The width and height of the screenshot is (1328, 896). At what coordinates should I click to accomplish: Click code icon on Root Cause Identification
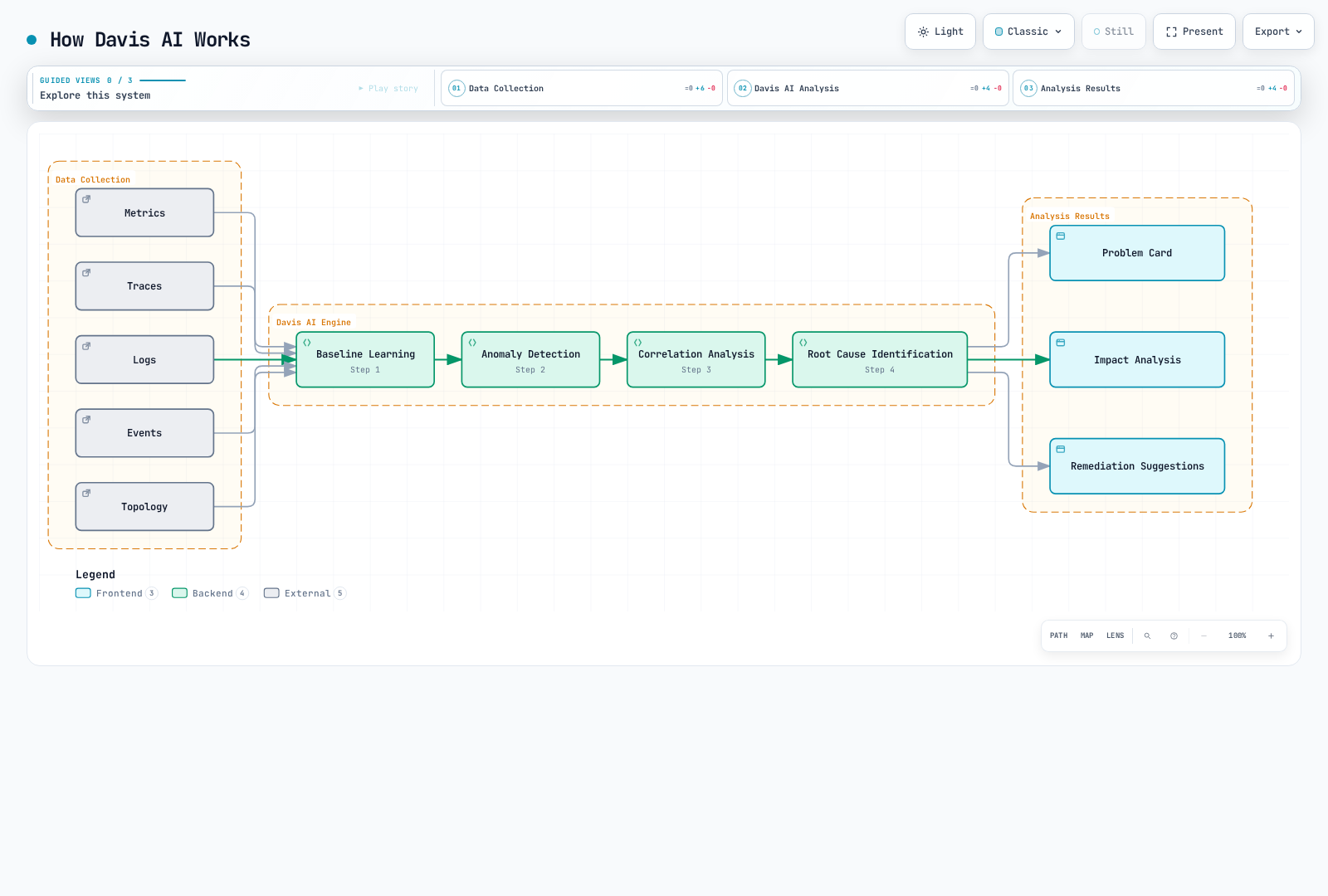(803, 343)
